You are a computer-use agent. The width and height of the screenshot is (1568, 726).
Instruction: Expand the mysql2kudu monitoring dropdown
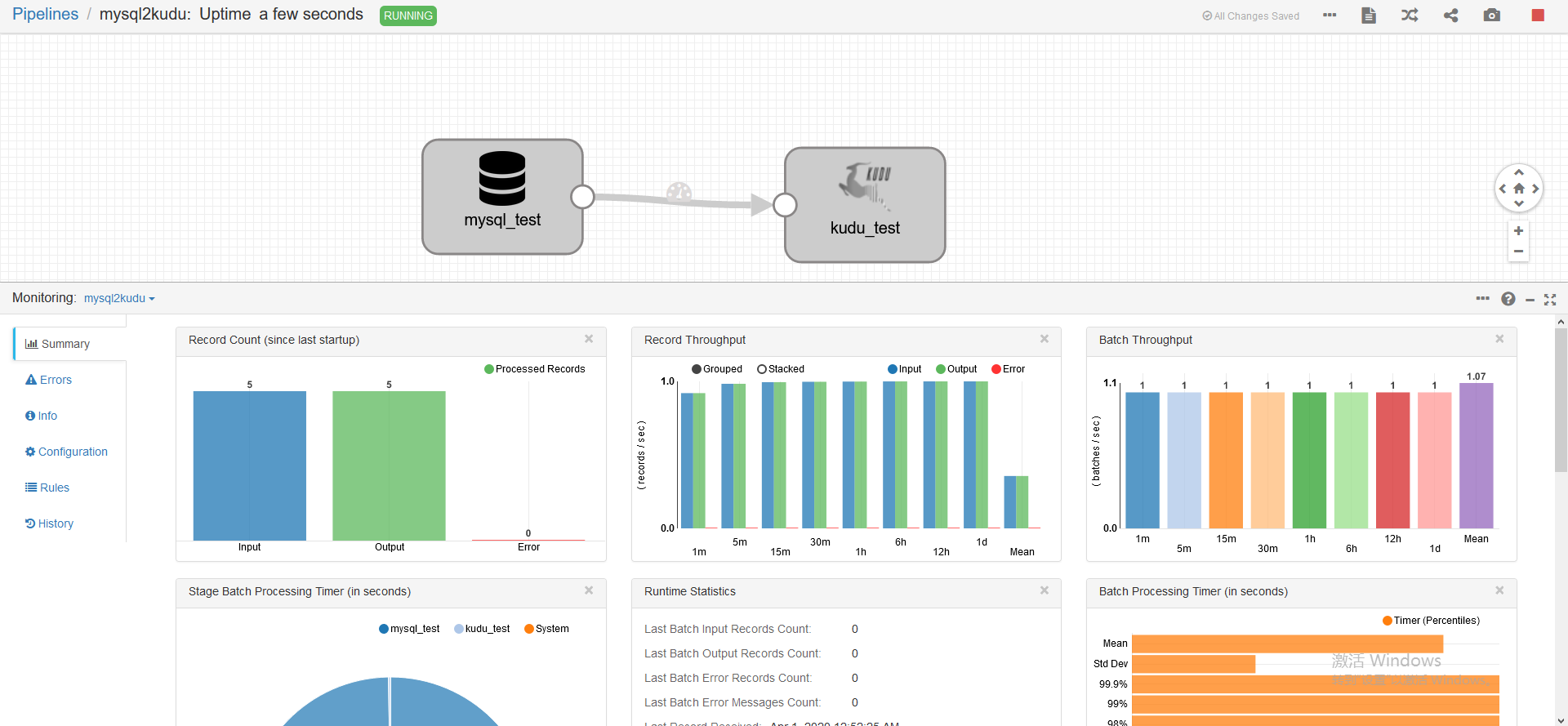coord(119,299)
